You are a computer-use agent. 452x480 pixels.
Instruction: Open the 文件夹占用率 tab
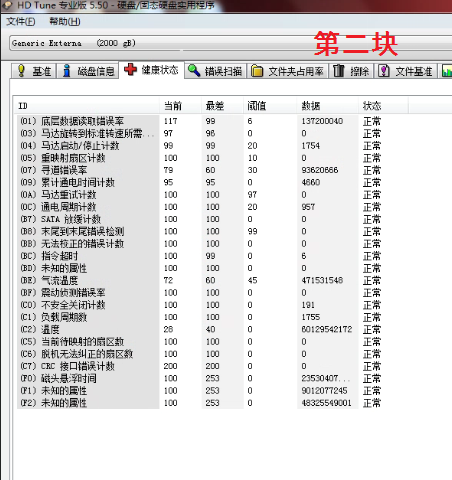288,71
